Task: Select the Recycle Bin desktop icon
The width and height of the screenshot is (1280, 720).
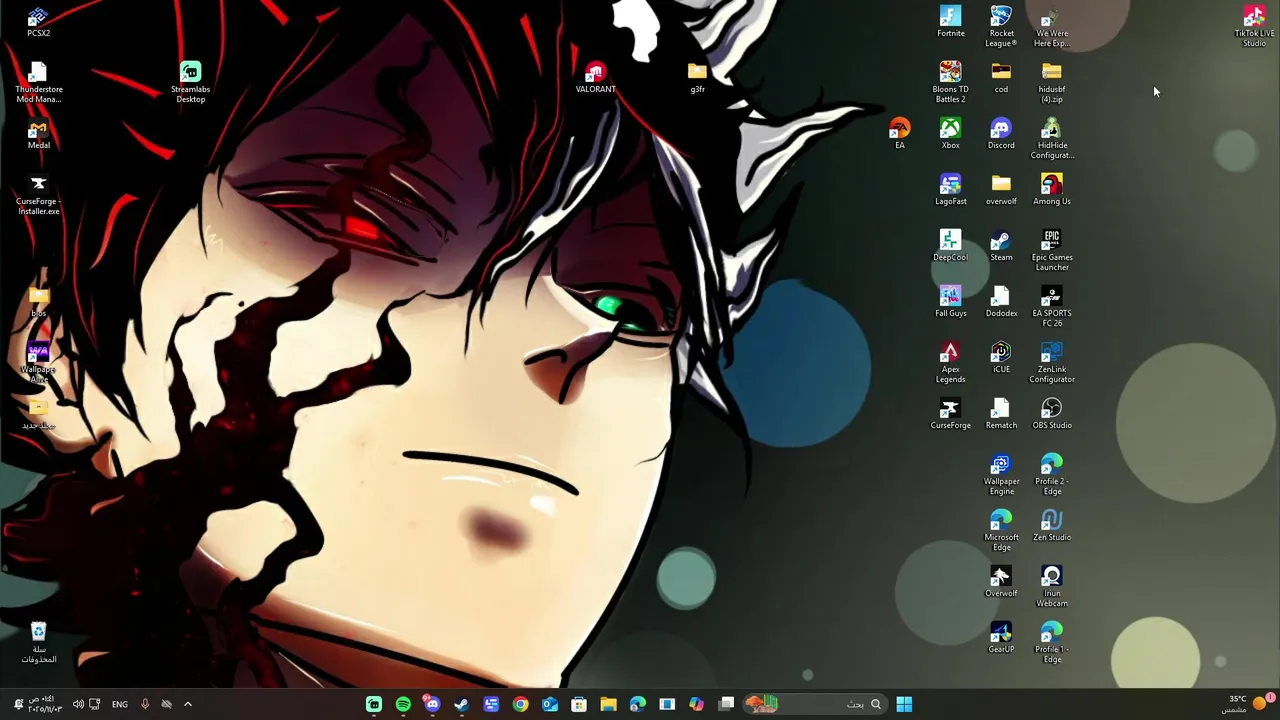Action: (x=38, y=644)
